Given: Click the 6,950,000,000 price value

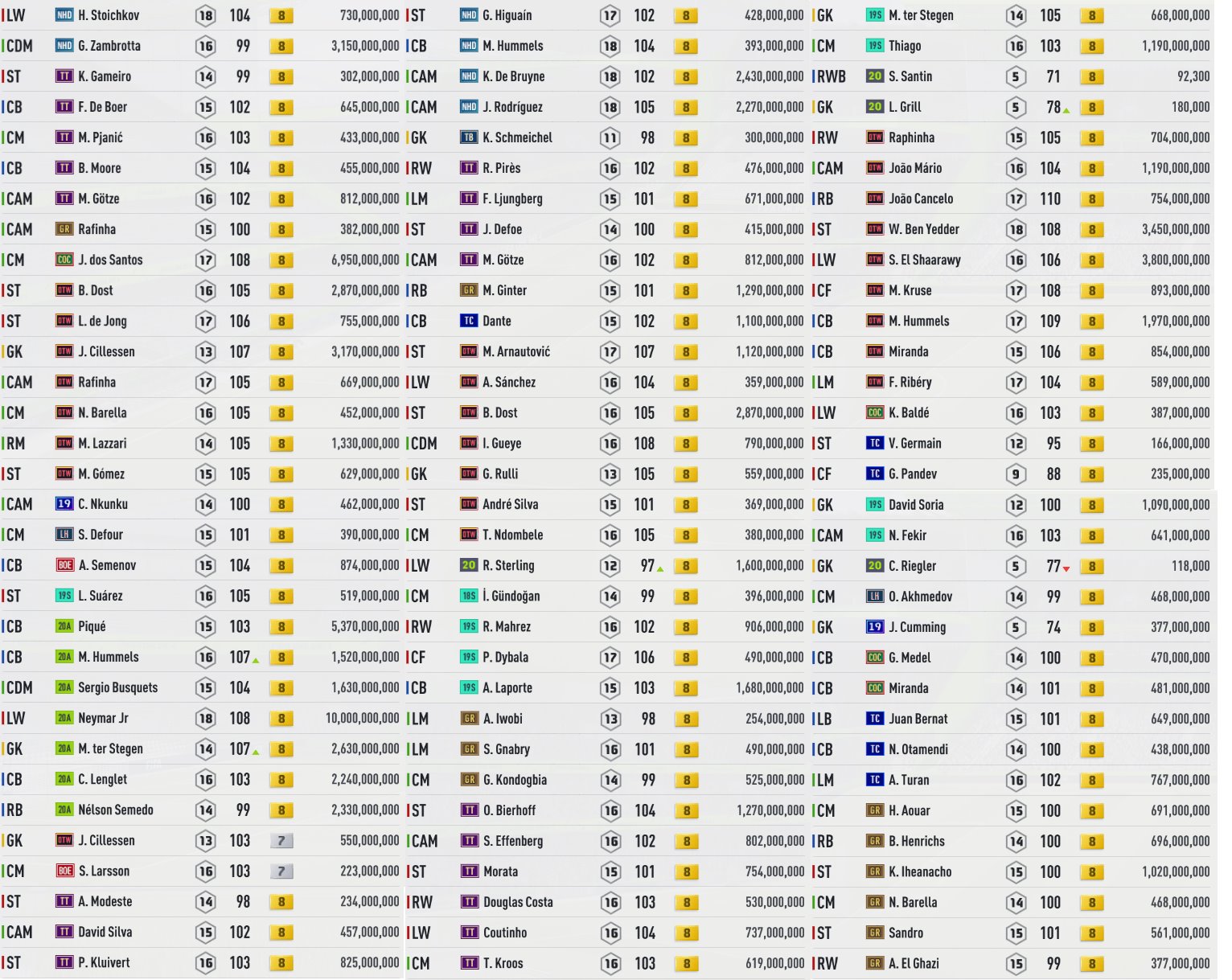Looking at the screenshot, I should pos(365,260).
